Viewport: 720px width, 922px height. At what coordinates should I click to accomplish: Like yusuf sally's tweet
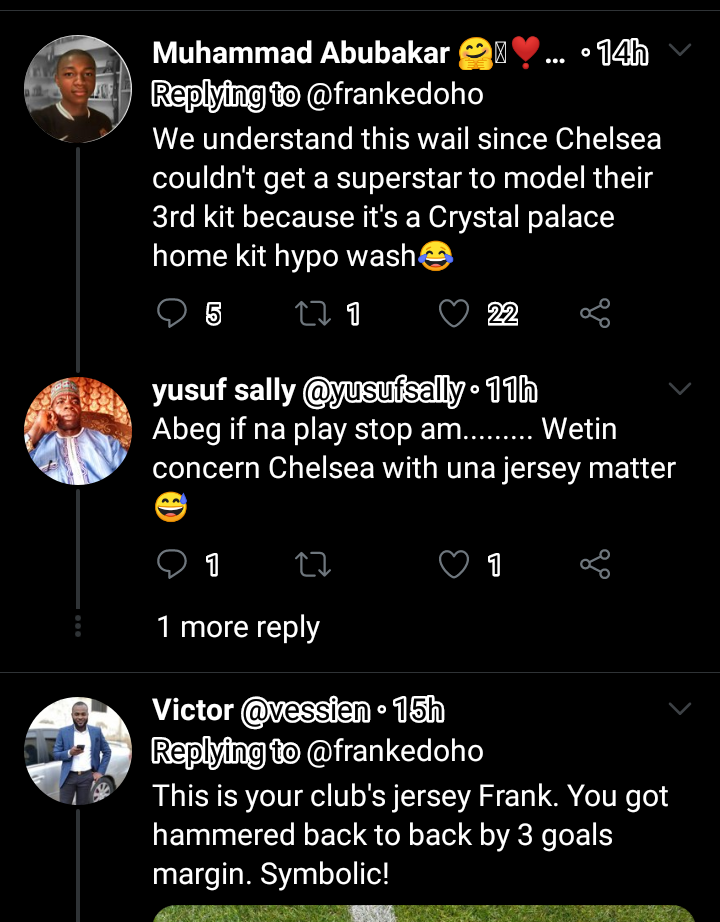click(454, 564)
